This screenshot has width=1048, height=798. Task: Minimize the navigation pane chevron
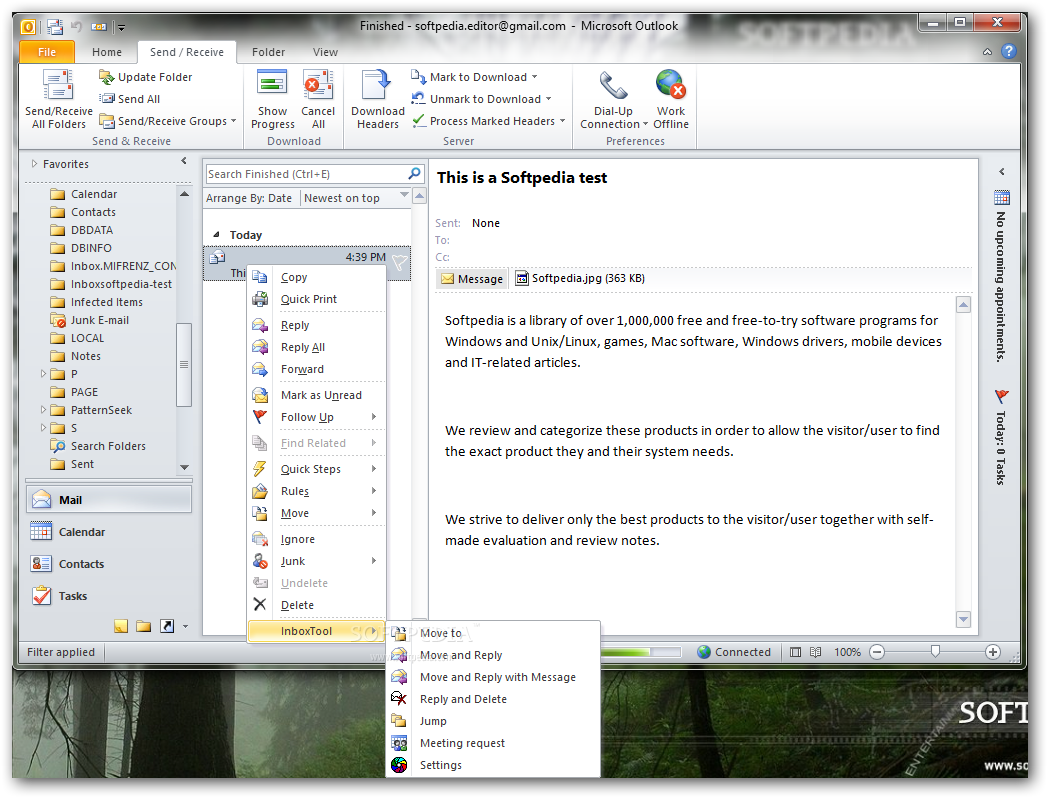point(184,161)
